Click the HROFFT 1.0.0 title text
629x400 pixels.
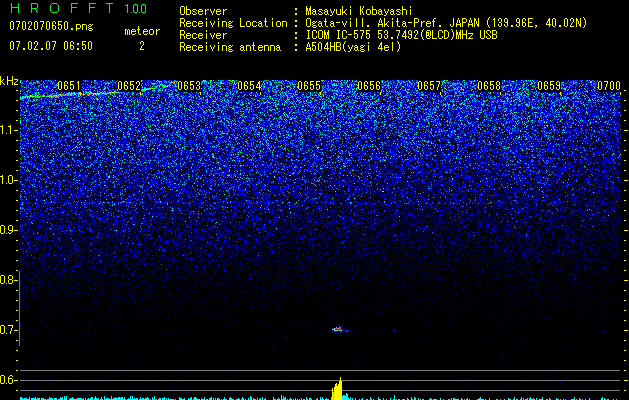[x=78, y=8]
